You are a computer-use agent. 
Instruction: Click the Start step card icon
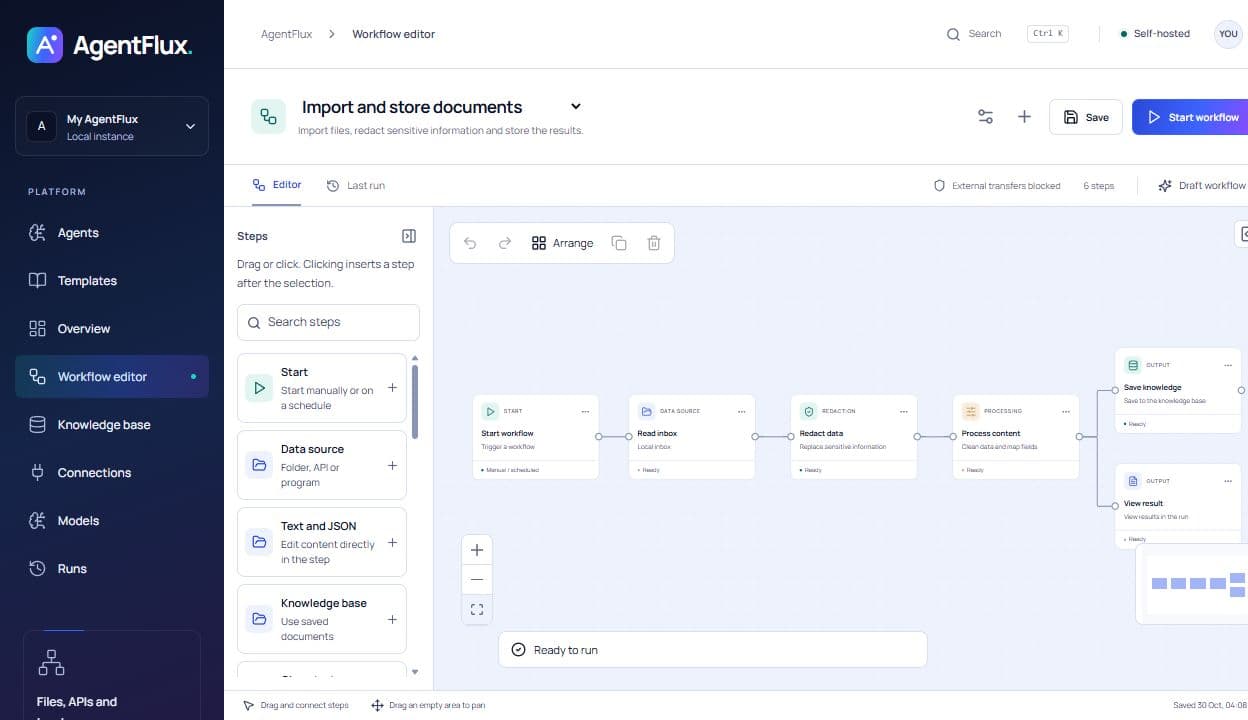point(259,388)
